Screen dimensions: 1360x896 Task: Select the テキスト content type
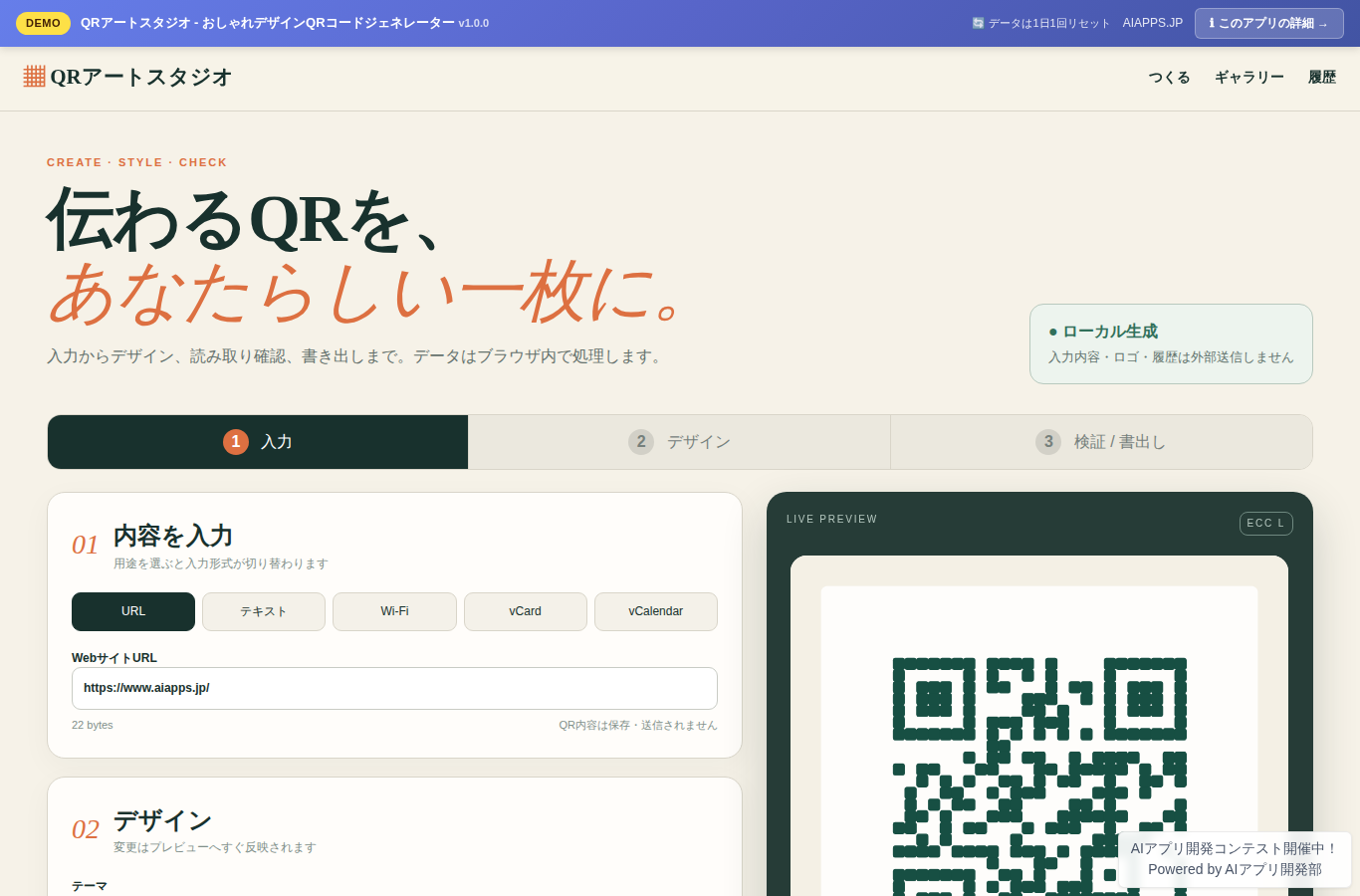[x=264, y=611]
